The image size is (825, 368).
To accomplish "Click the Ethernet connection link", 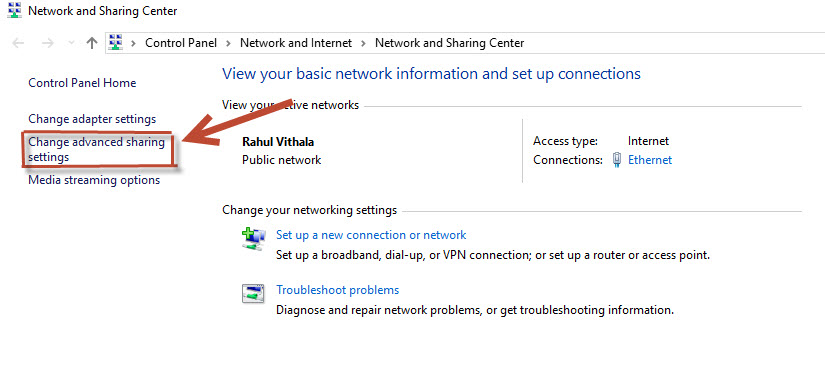I will click(x=650, y=160).
